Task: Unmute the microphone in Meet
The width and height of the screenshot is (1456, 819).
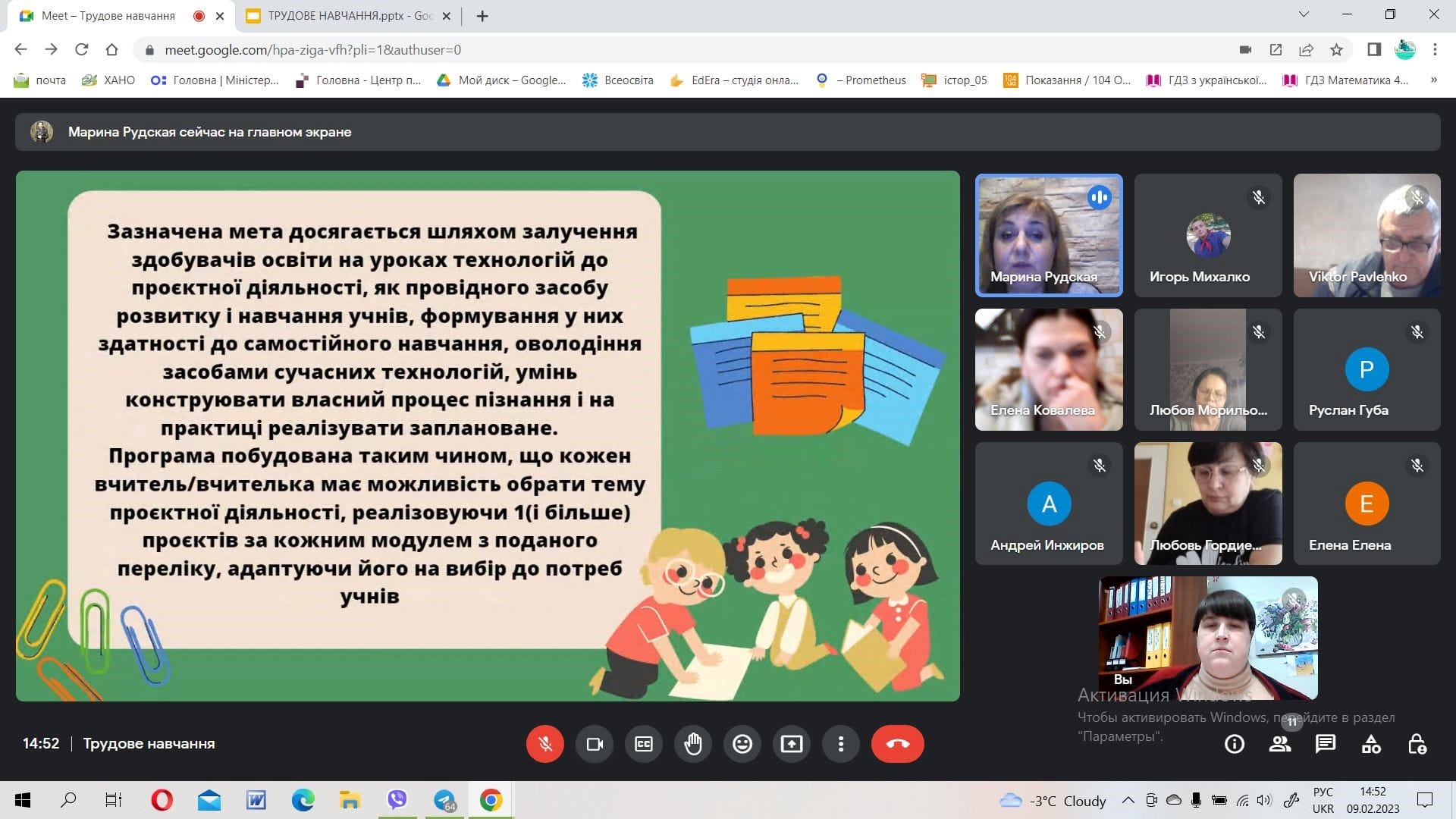Action: [545, 744]
